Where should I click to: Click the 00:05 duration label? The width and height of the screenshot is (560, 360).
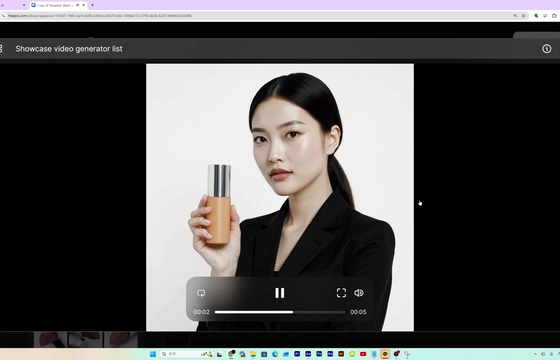pyautogui.click(x=358, y=312)
